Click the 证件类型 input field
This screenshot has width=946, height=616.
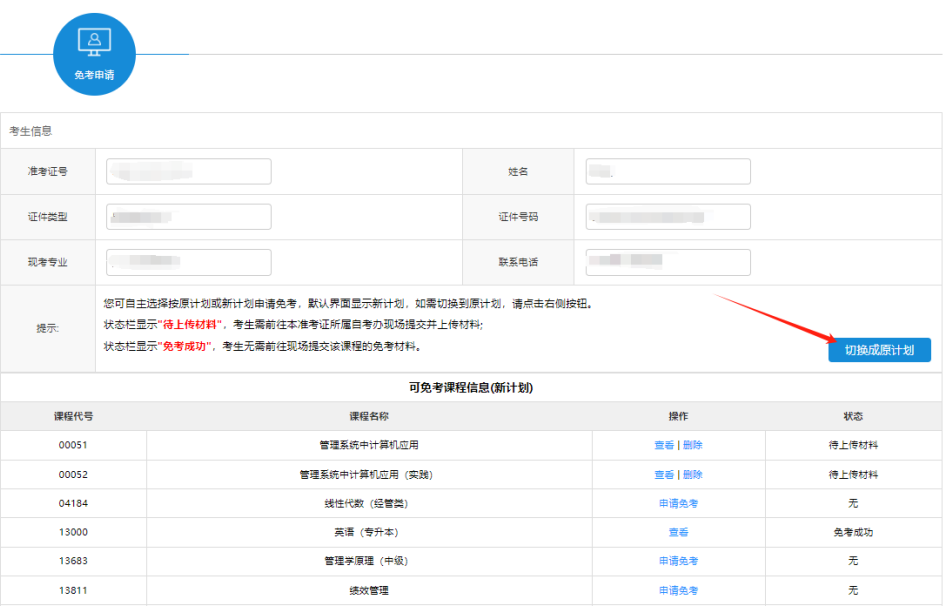point(188,216)
